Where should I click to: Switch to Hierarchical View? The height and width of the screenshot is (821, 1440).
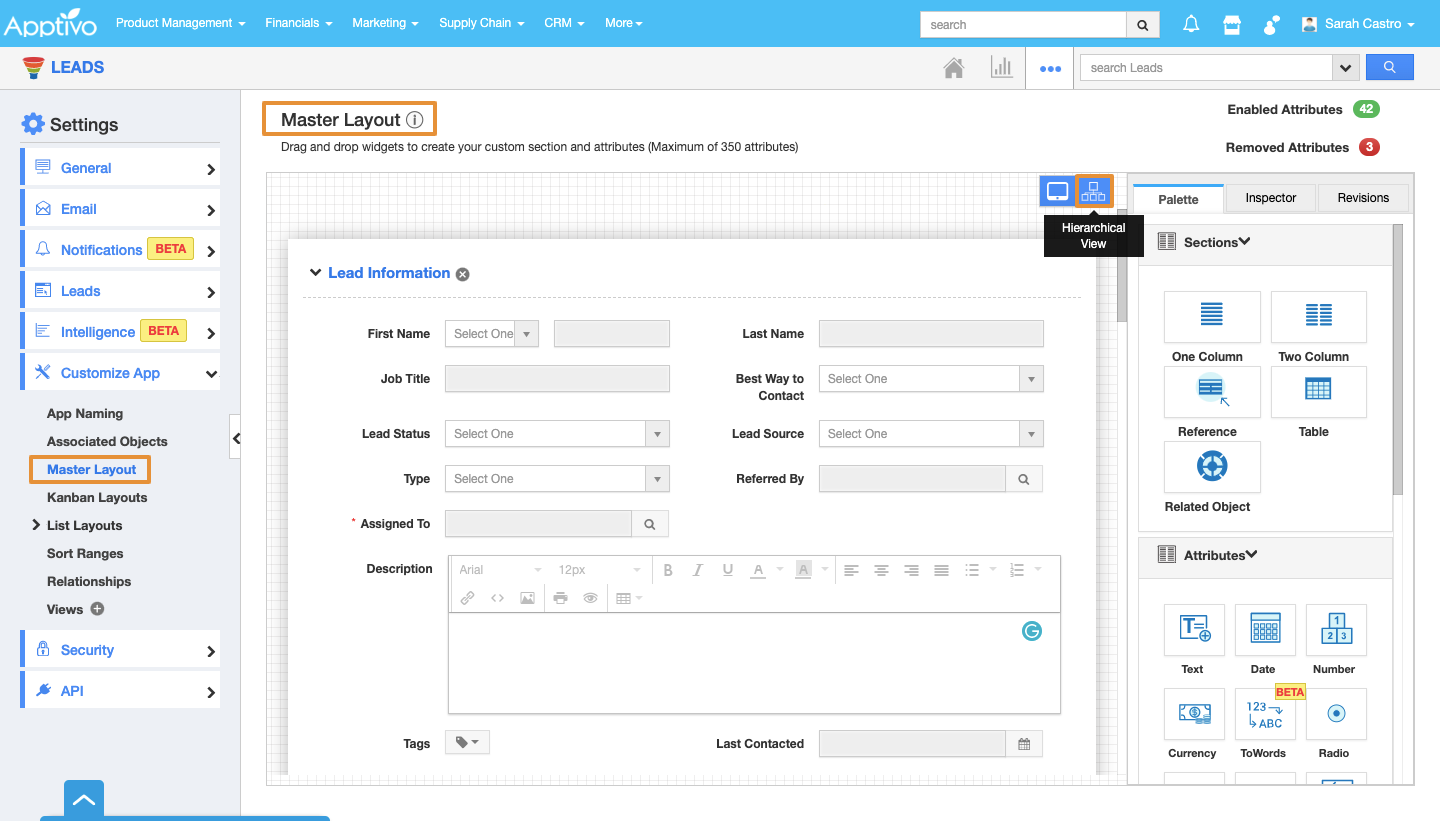pos(1094,191)
